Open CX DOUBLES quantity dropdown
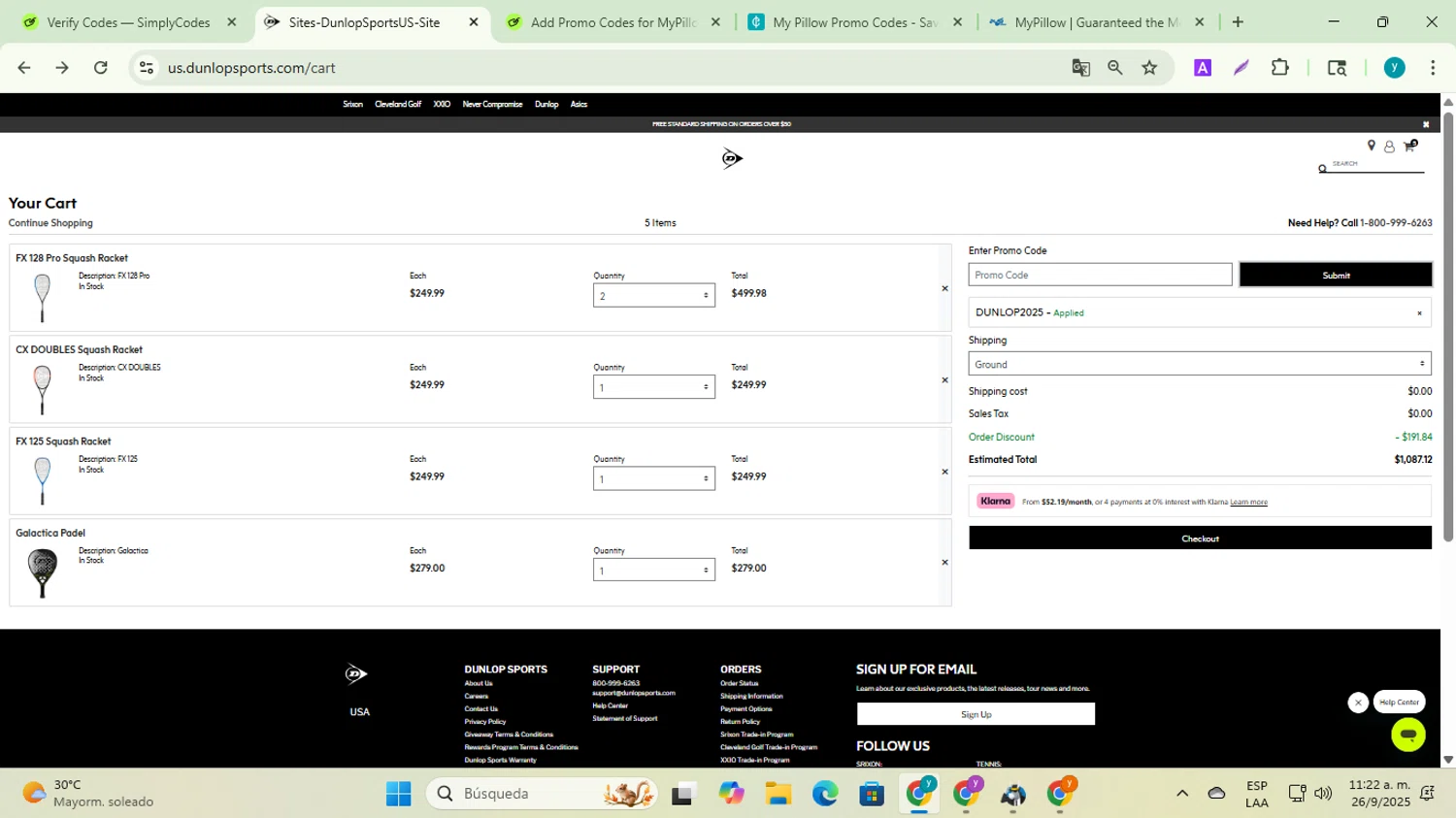The width and height of the screenshot is (1456, 818). point(654,387)
